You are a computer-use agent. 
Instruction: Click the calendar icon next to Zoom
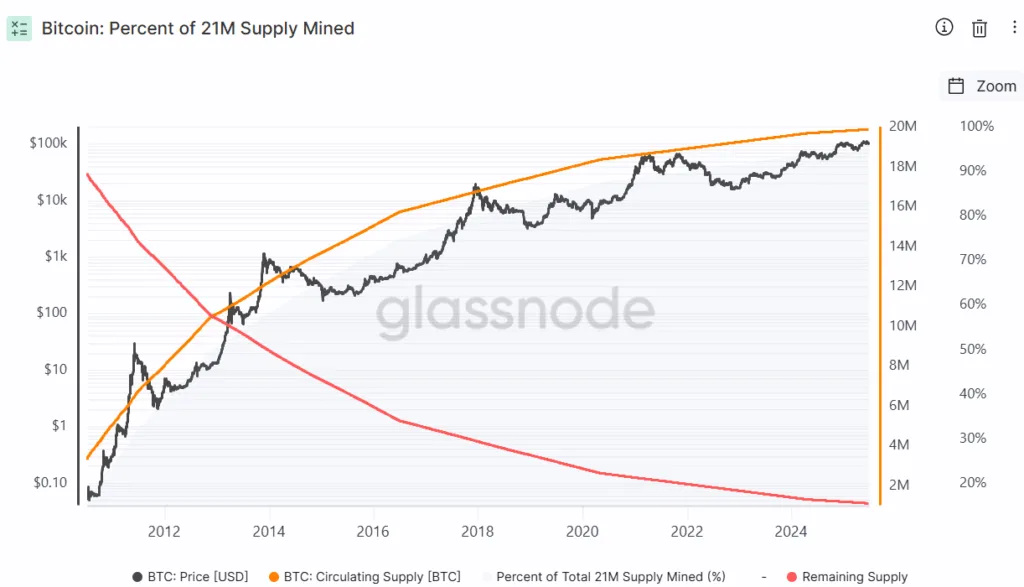coord(956,86)
